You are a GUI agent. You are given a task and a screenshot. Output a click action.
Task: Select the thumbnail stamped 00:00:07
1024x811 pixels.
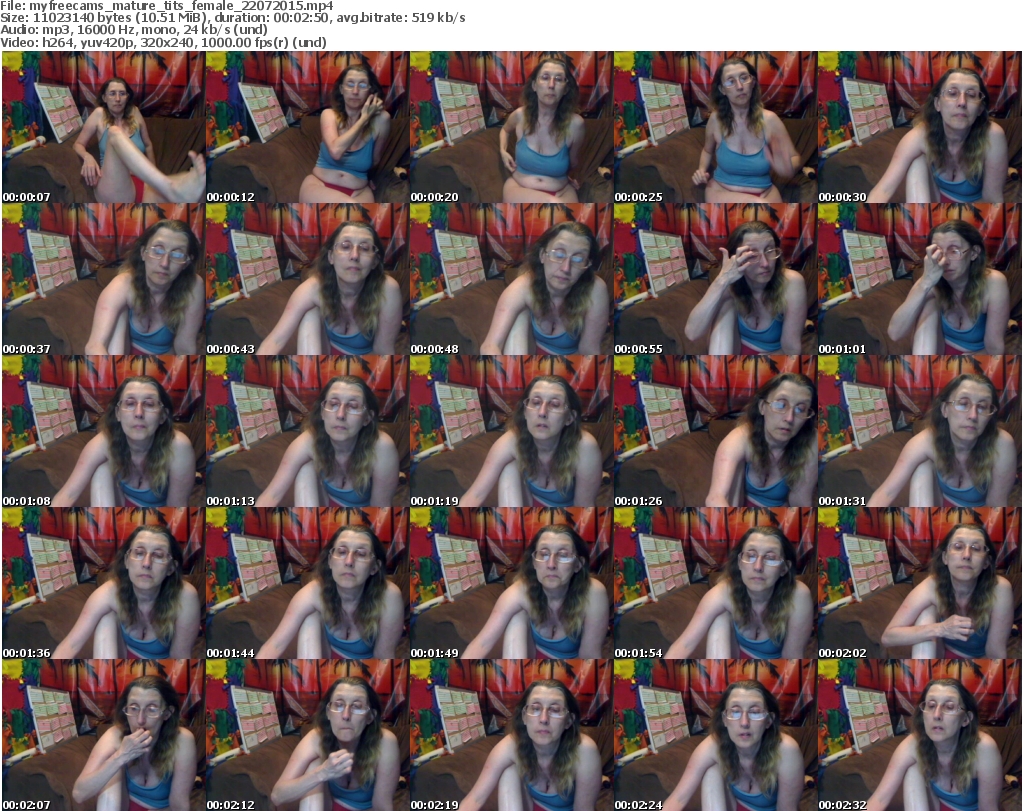pos(103,127)
